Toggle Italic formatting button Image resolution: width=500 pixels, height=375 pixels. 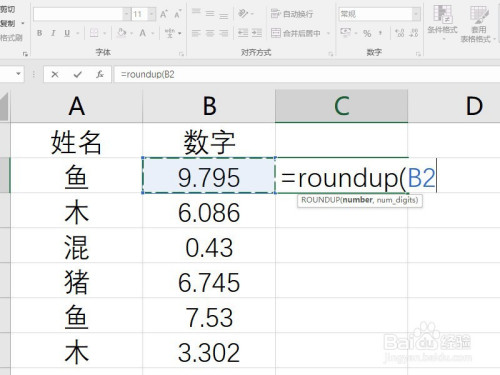tap(53, 33)
